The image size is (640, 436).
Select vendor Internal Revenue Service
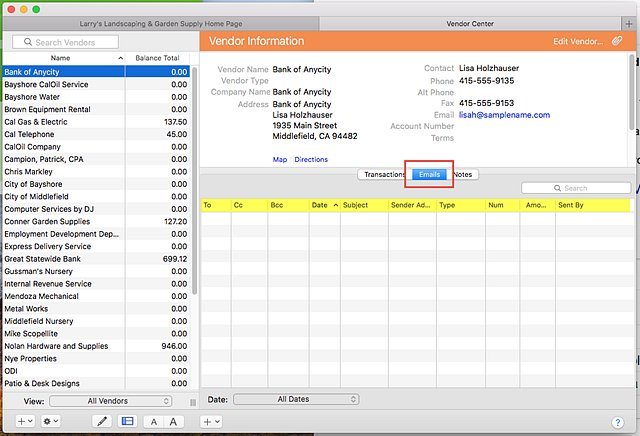click(x=96, y=284)
